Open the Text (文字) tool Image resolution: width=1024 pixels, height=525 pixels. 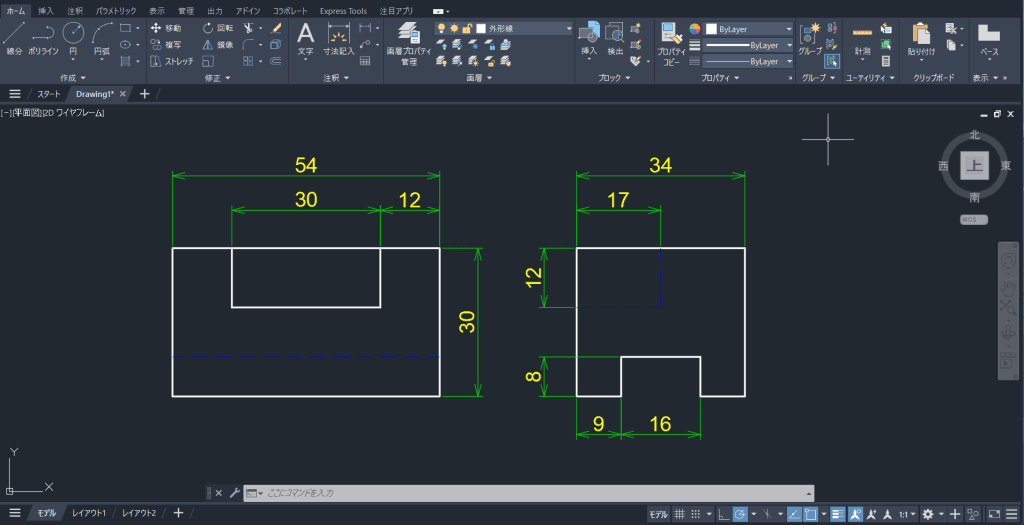[x=305, y=38]
